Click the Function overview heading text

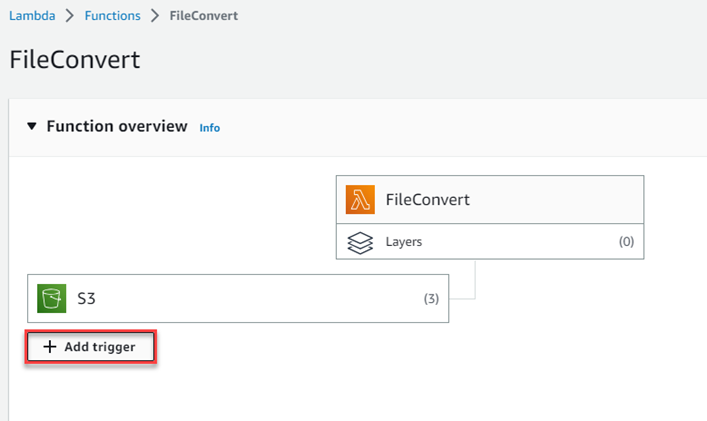click(116, 127)
